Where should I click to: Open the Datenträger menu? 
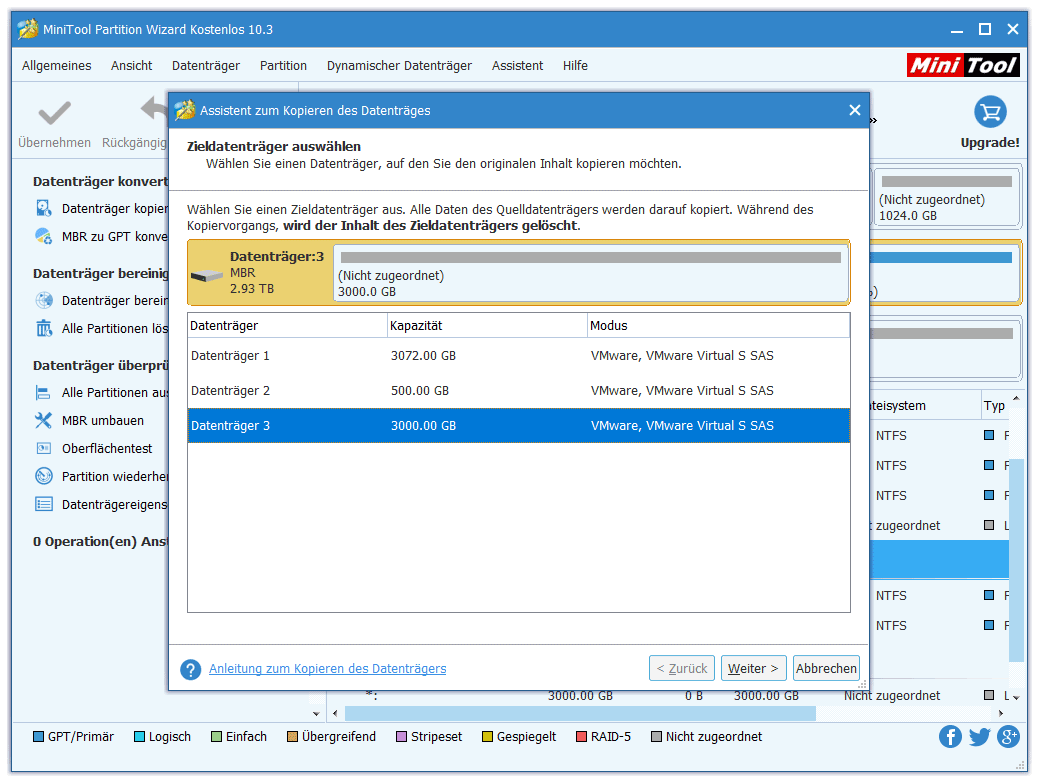pos(206,66)
